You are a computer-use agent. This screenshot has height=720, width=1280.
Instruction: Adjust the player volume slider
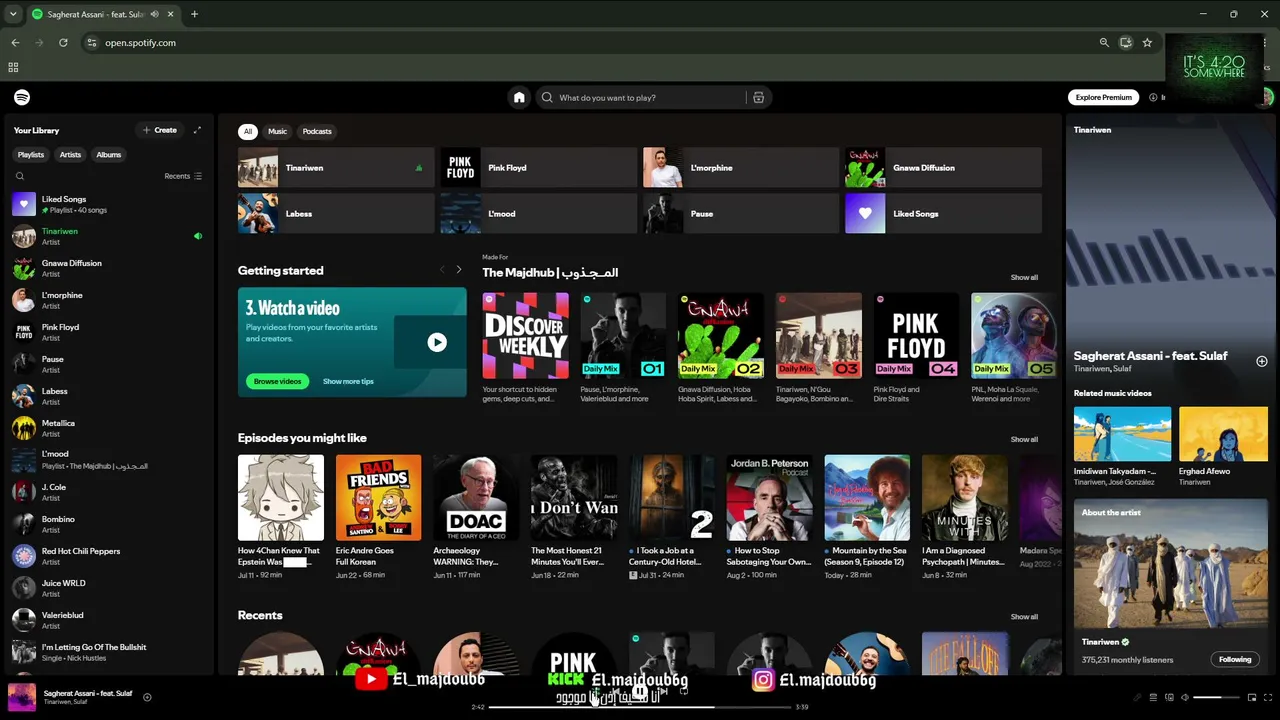point(1215,697)
